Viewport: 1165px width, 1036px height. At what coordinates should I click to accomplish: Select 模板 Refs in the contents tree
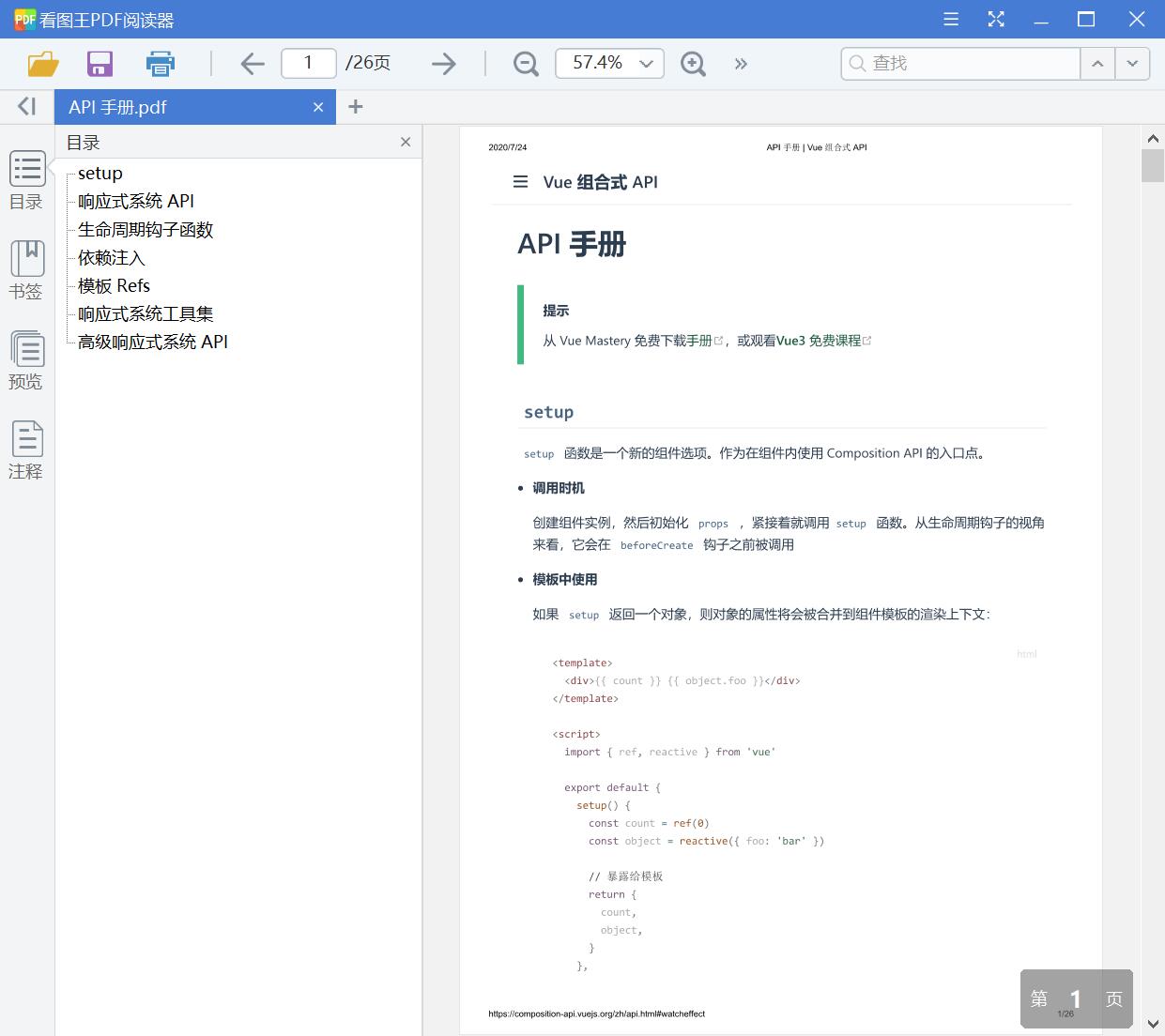113,286
